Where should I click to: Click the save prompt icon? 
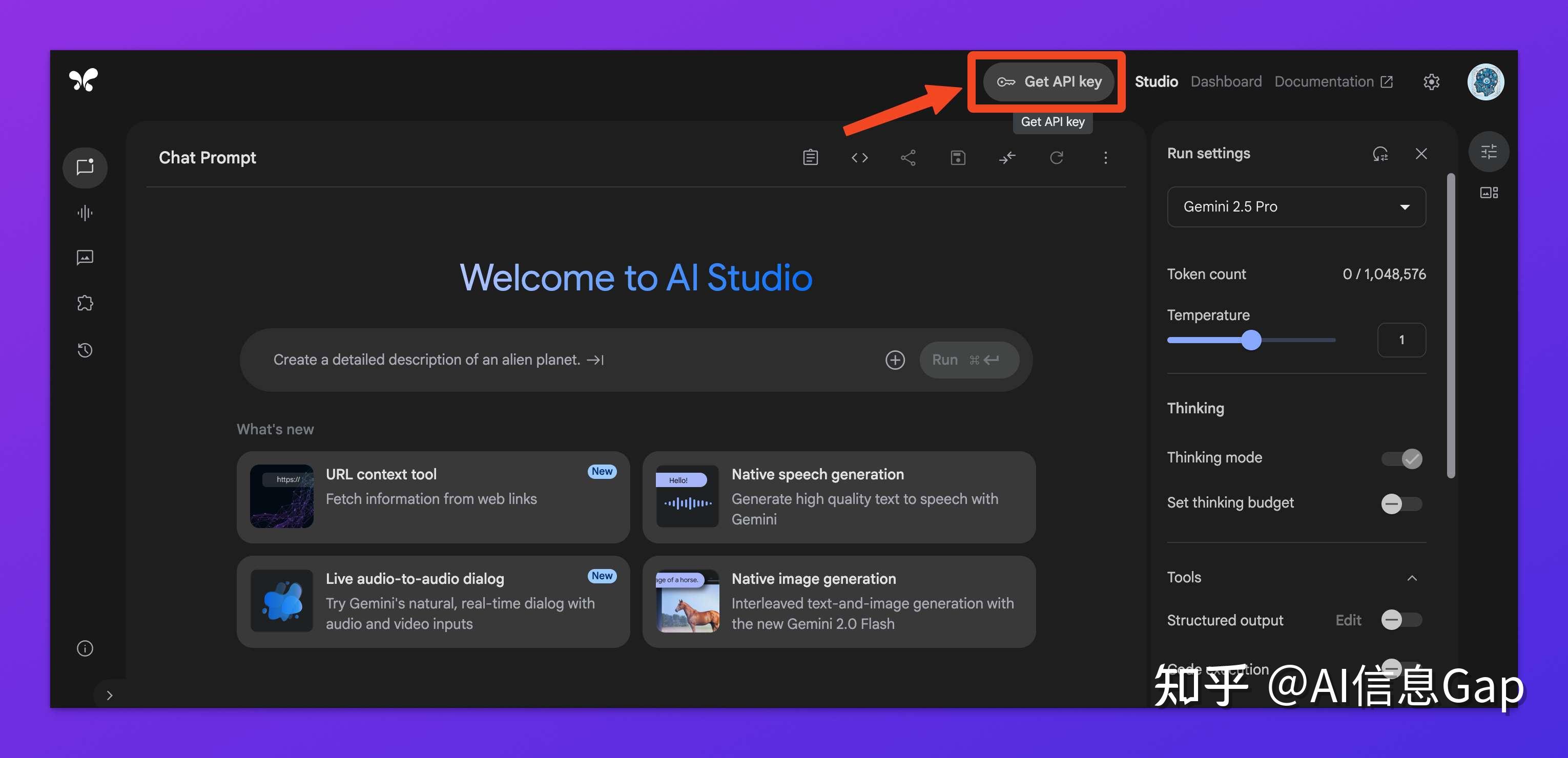coord(958,158)
